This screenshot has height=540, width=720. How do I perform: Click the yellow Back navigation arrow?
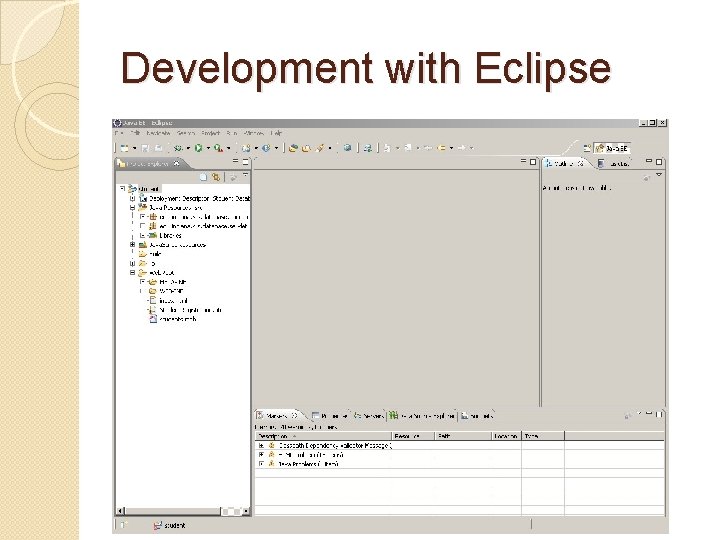click(441, 148)
